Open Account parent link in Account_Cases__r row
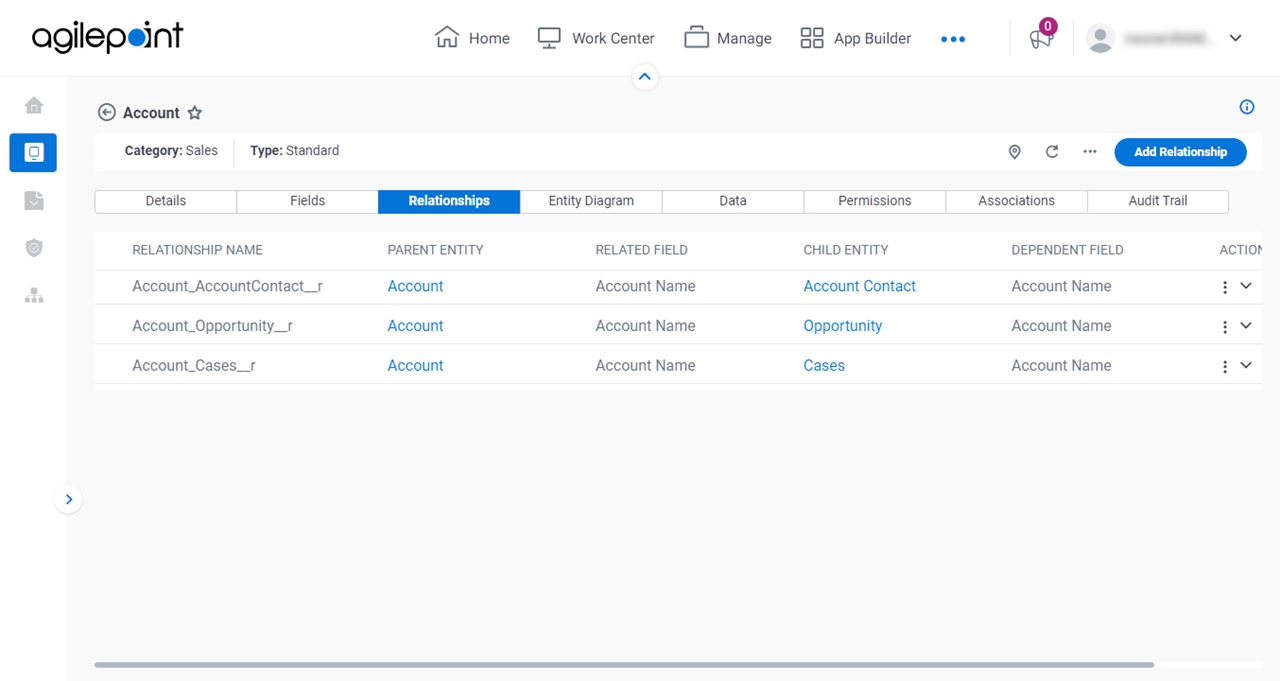The image size is (1280, 681). click(415, 366)
